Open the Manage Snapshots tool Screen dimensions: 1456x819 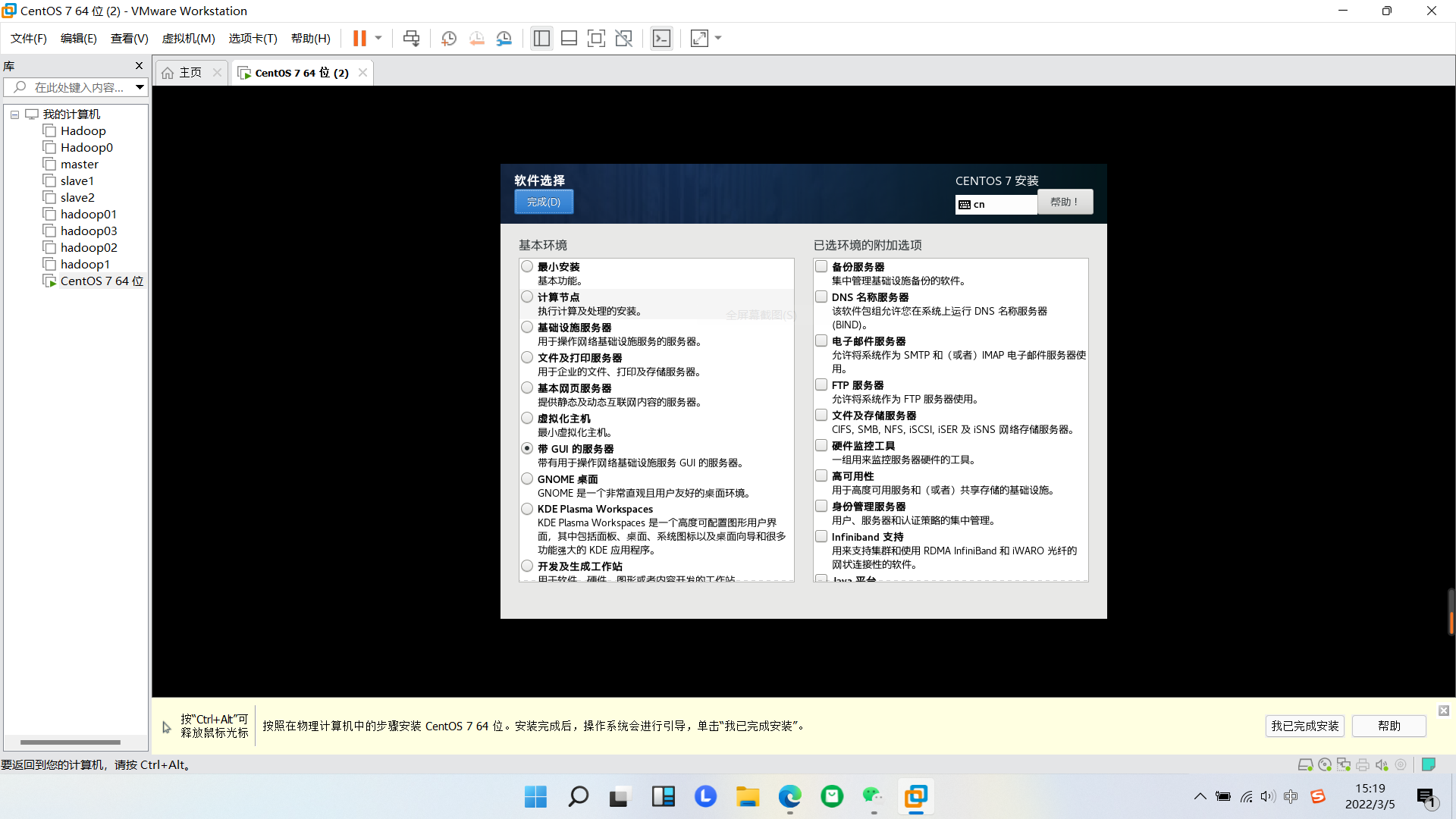(504, 38)
